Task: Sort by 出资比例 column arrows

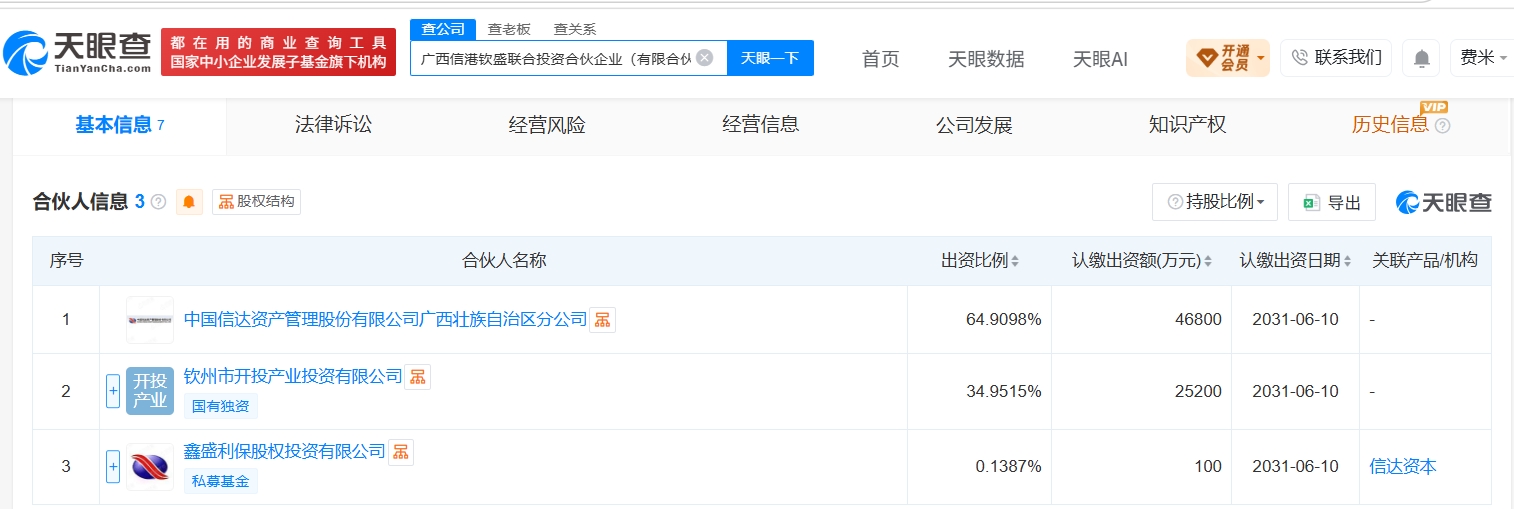Action: click(1015, 261)
